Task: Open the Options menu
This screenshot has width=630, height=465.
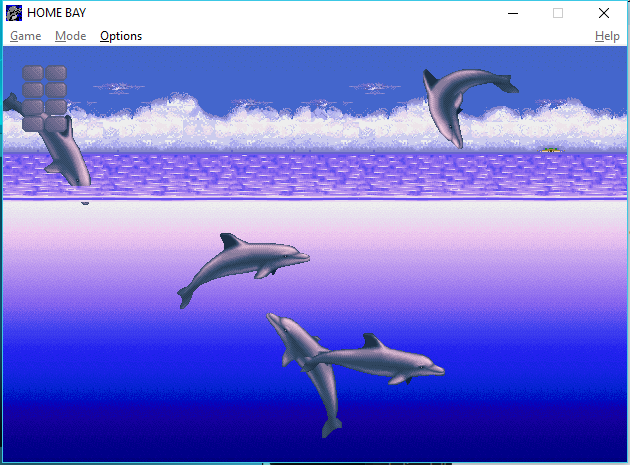Action: [x=121, y=36]
